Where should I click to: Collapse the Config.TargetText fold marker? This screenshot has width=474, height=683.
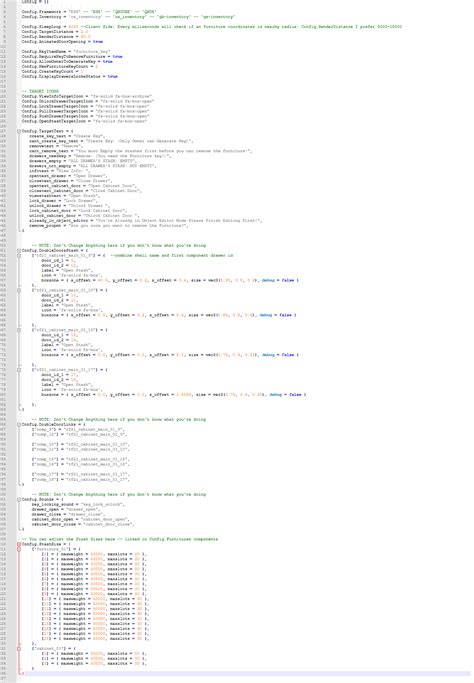click(19, 131)
